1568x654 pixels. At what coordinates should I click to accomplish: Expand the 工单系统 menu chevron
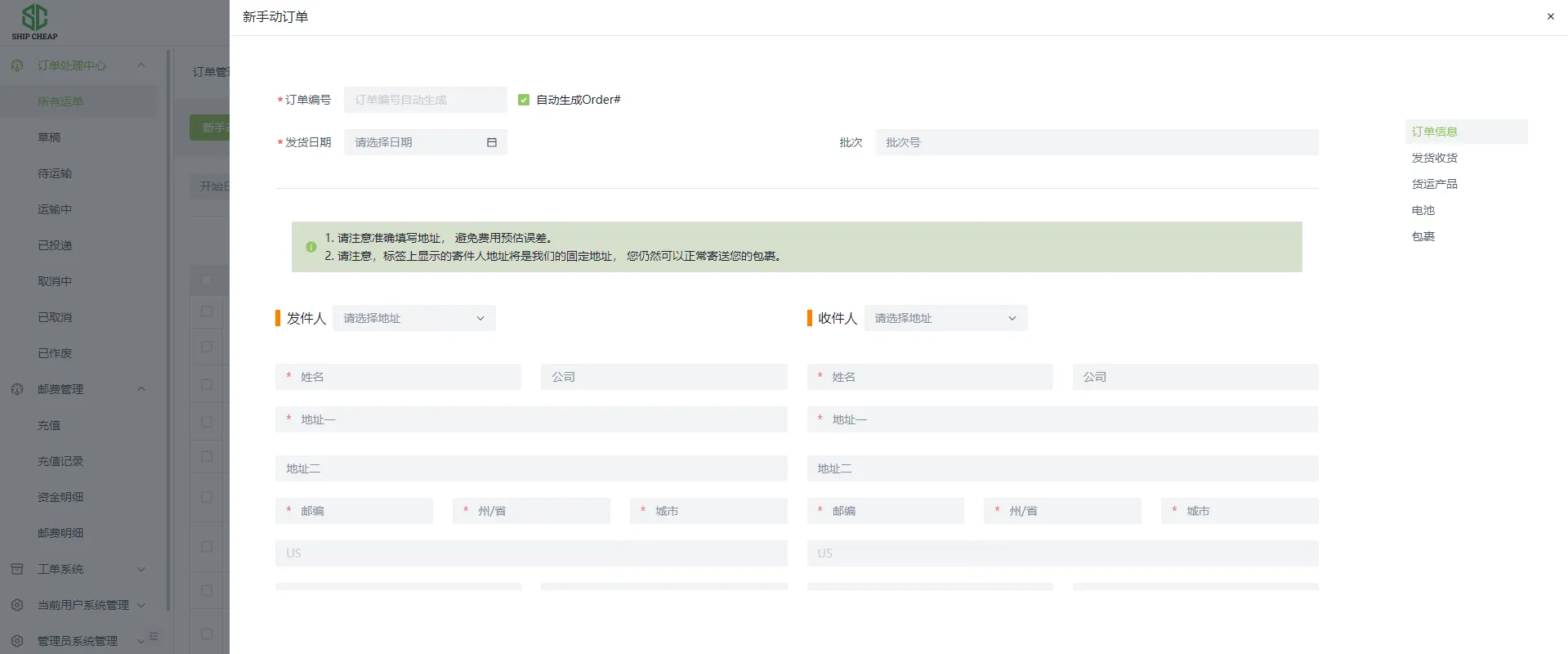141,569
